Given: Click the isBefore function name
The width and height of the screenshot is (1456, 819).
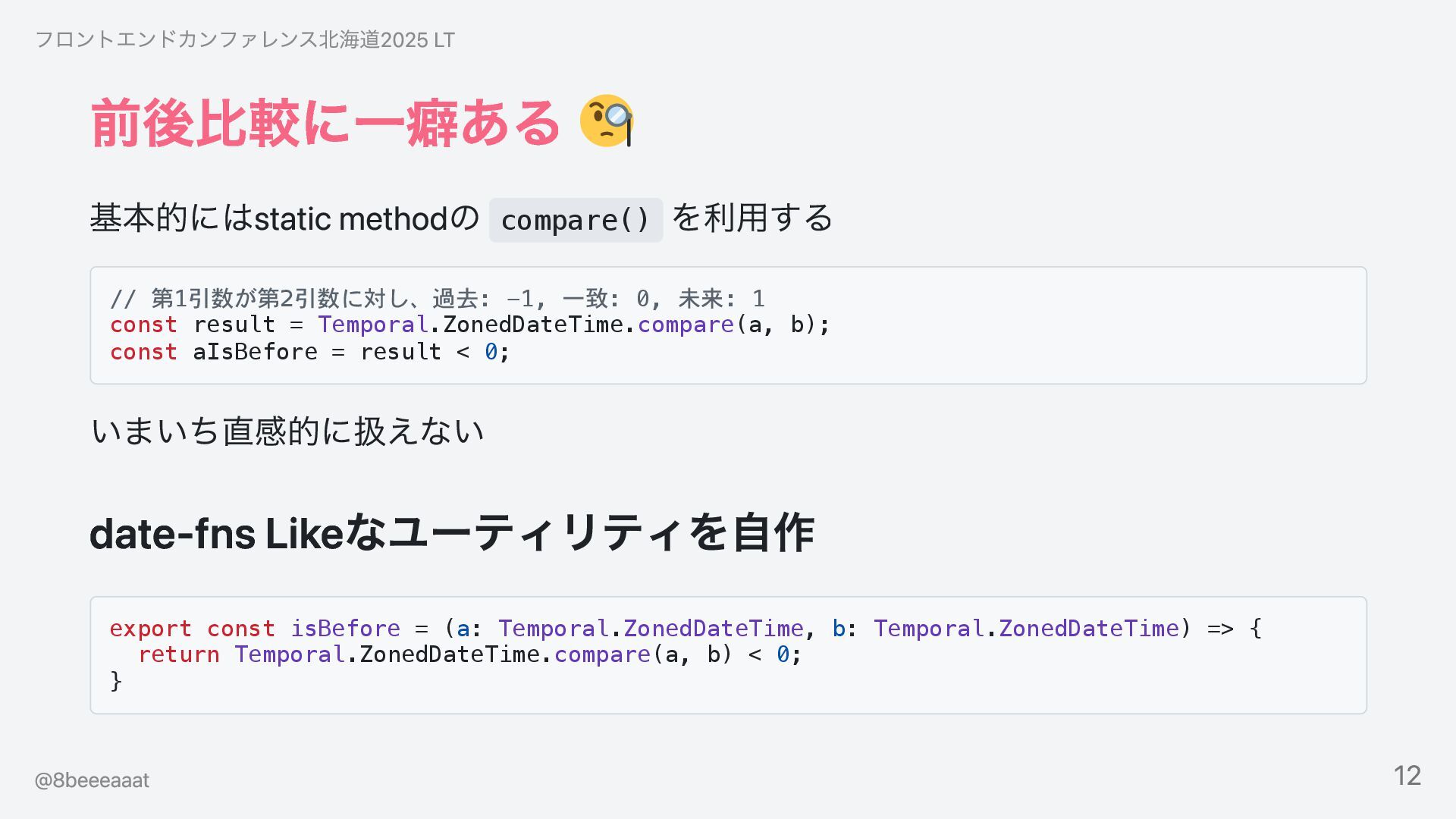Looking at the screenshot, I should point(345,629).
